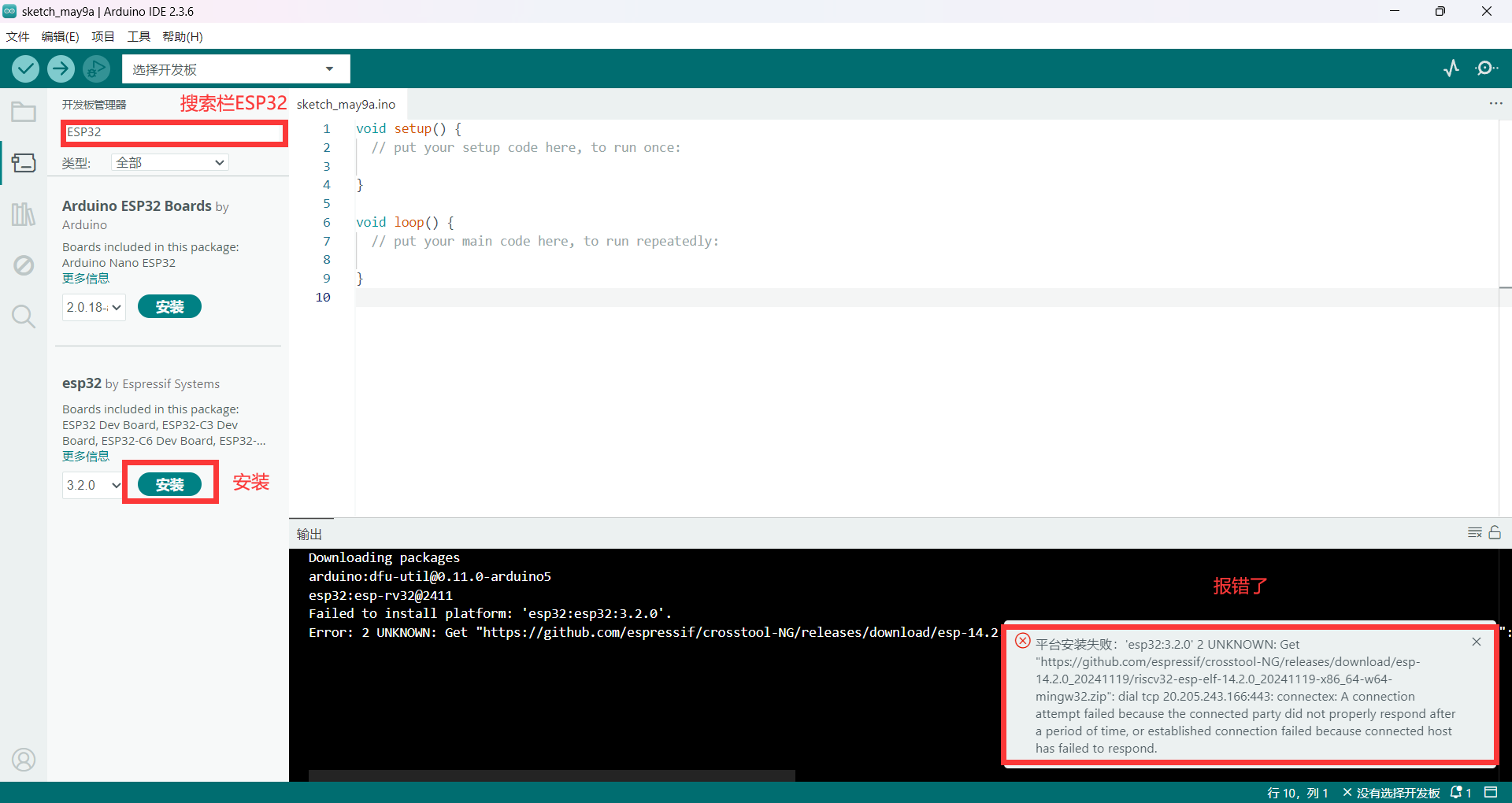
Task: Close the platform install failed notification
Action: pos(1477,642)
